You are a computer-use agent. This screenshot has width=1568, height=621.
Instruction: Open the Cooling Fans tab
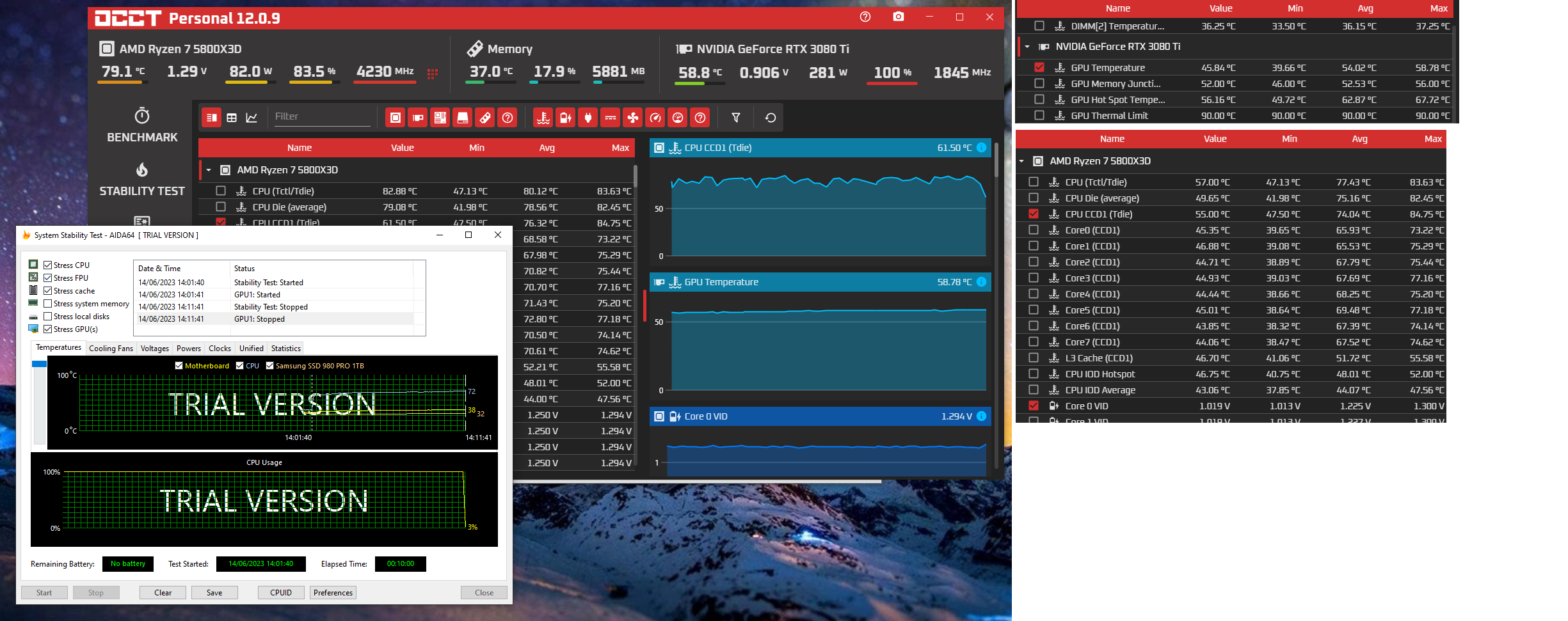click(111, 349)
